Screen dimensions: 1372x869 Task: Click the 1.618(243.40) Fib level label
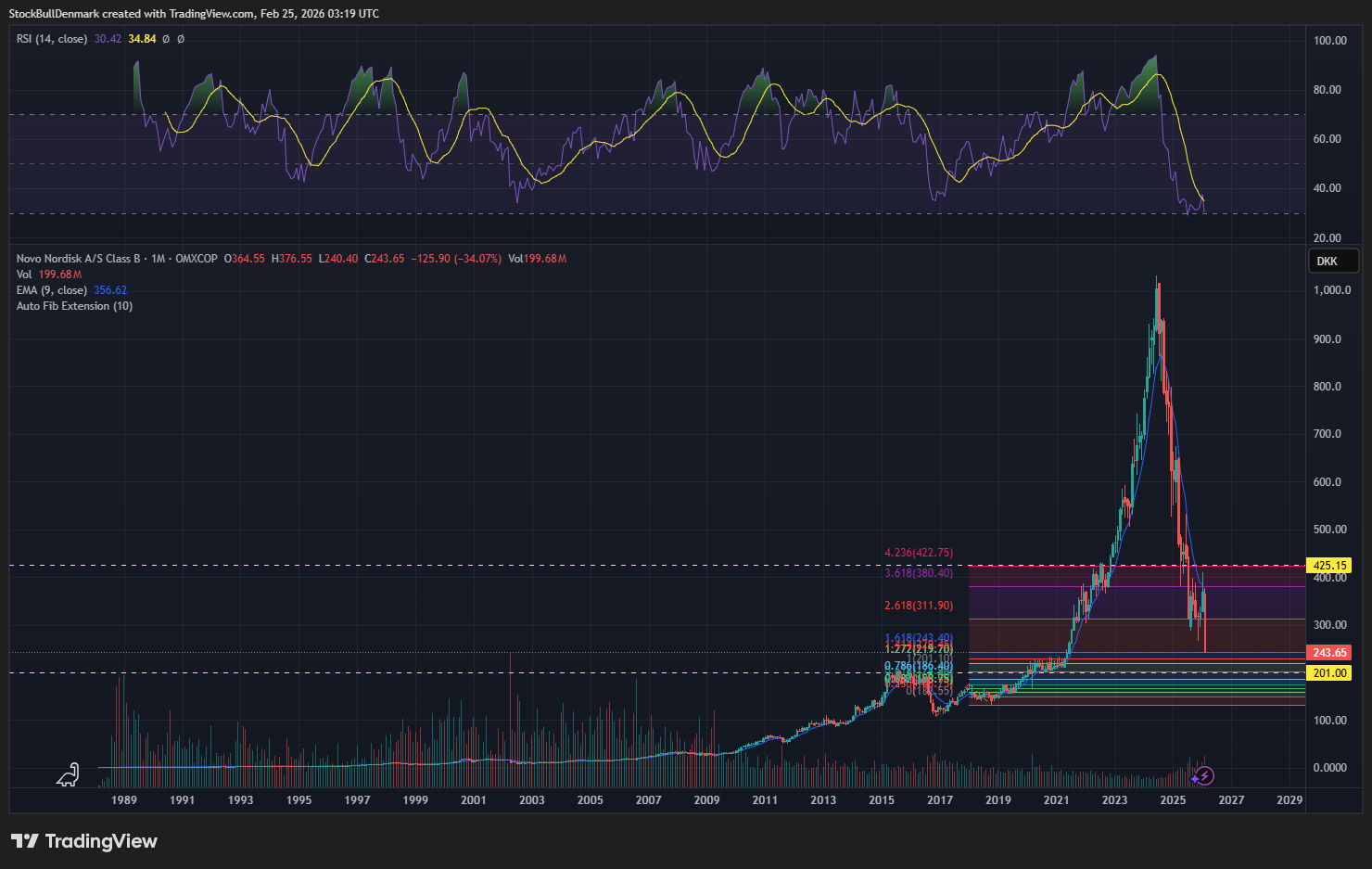919,638
